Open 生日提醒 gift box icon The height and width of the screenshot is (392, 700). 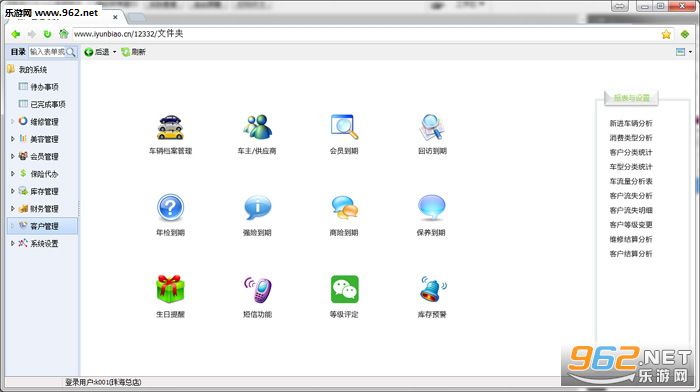click(x=170, y=289)
